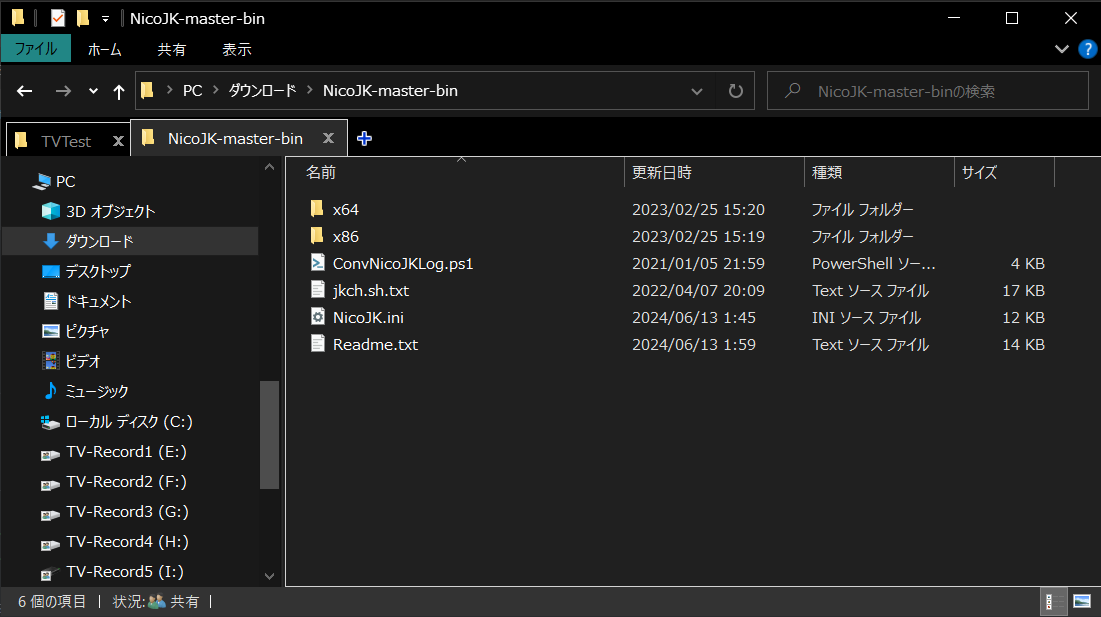1101x617 pixels.
Task: Click navigation pane scrollbar thumb
Action: (x=269, y=434)
